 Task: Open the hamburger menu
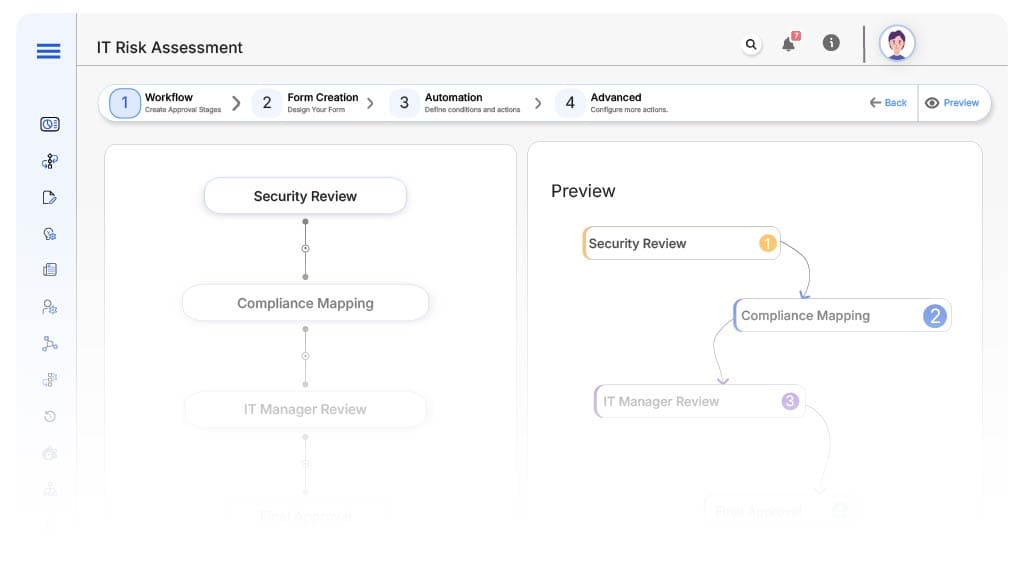click(x=48, y=52)
